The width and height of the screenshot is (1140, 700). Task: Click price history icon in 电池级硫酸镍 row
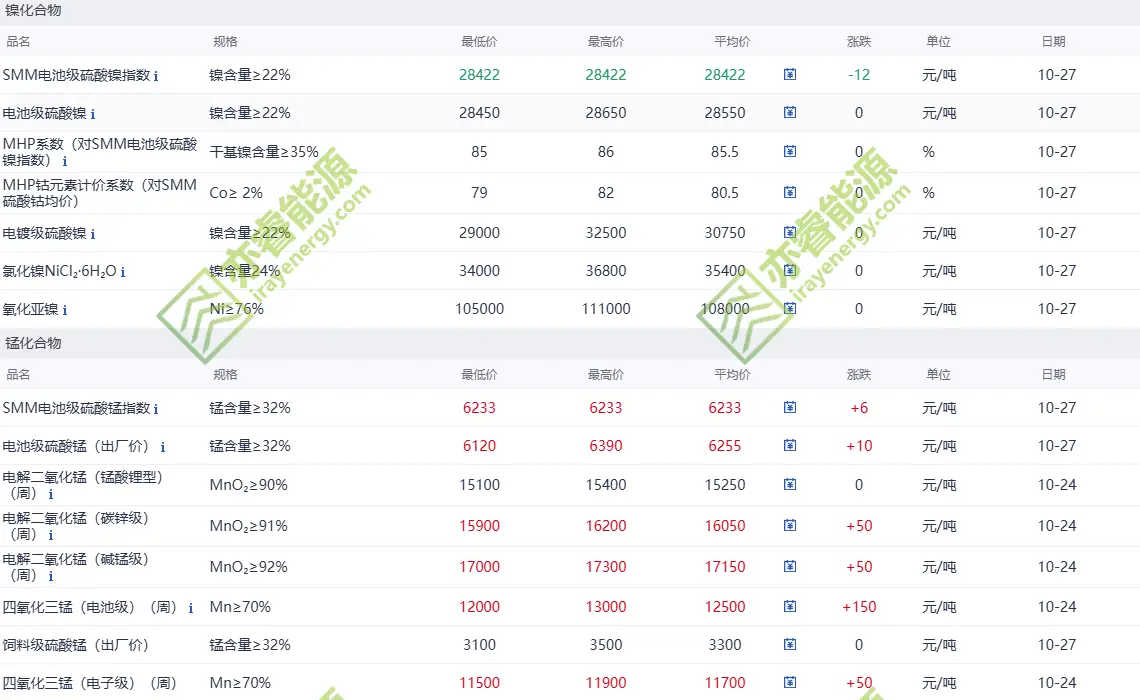pyautogui.click(x=790, y=113)
